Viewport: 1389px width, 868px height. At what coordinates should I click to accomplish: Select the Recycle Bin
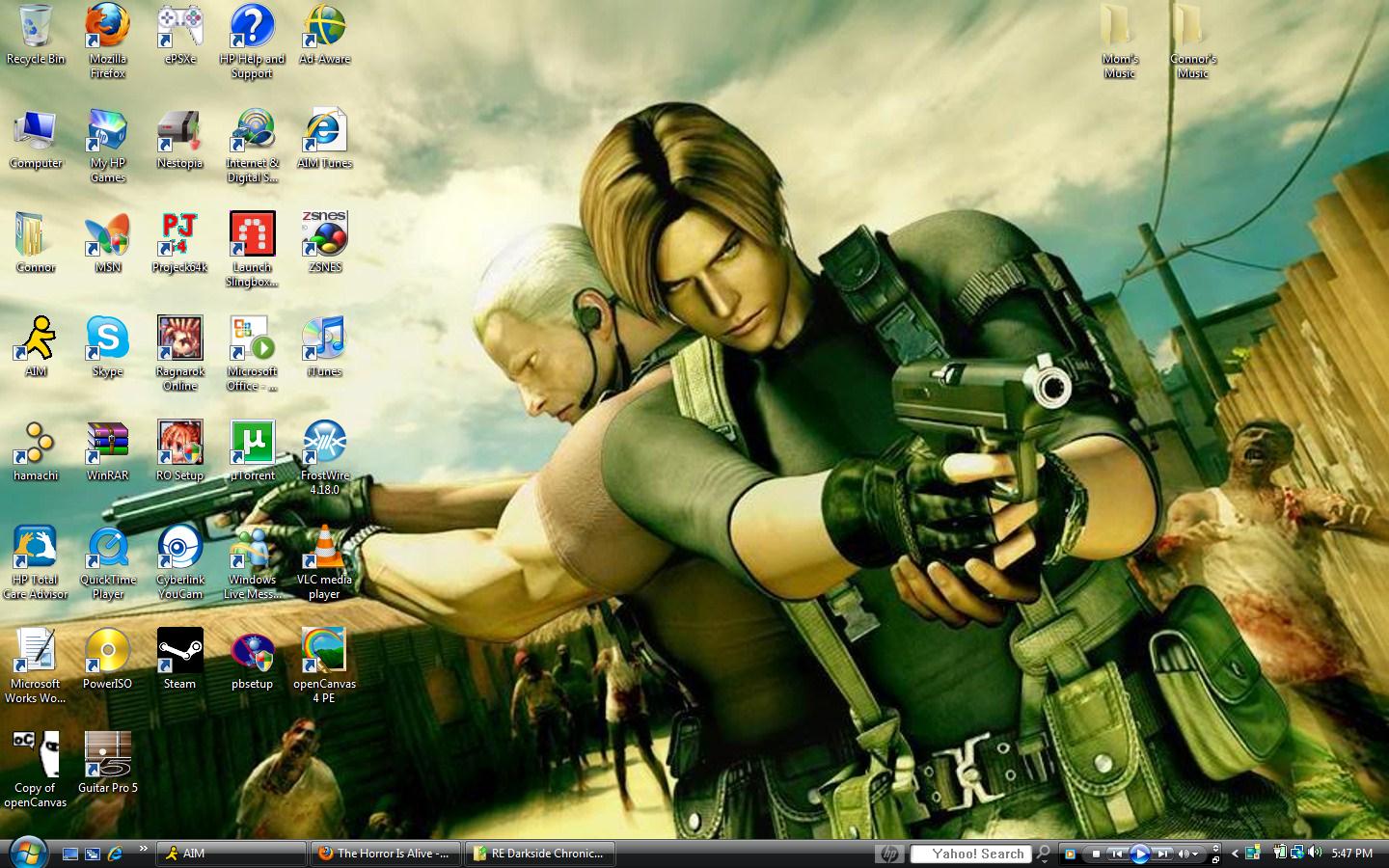click(36, 27)
